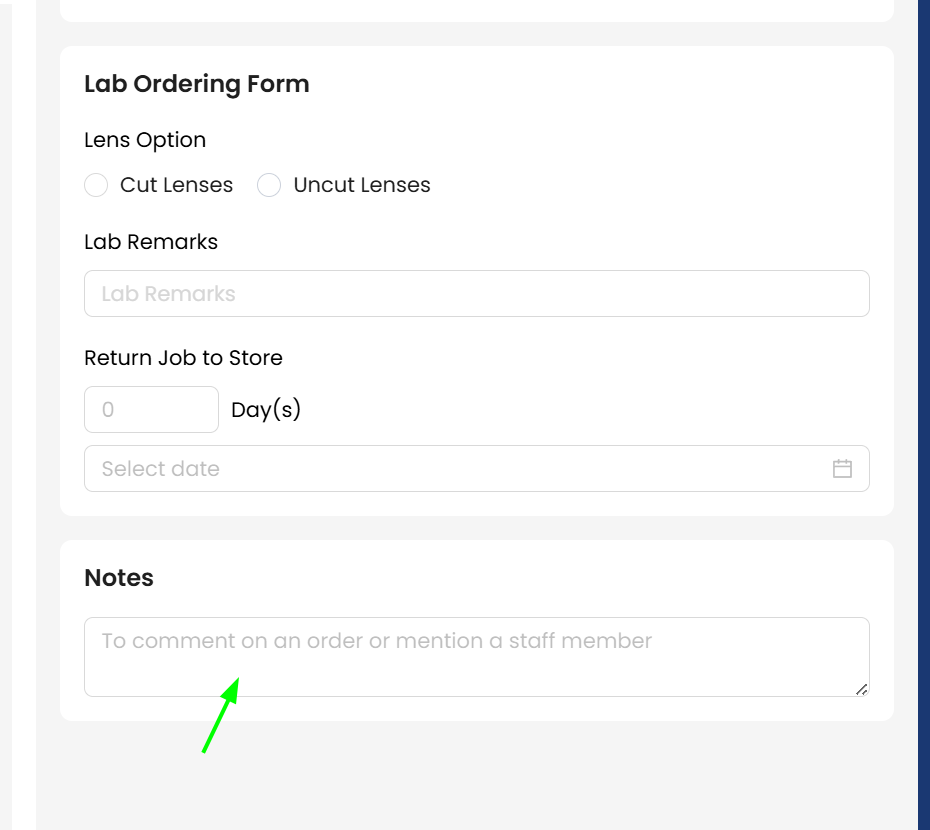The height and width of the screenshot is (830, 930).
Task: Grab the Notes textarea resize handle
Action: (861, 689)
